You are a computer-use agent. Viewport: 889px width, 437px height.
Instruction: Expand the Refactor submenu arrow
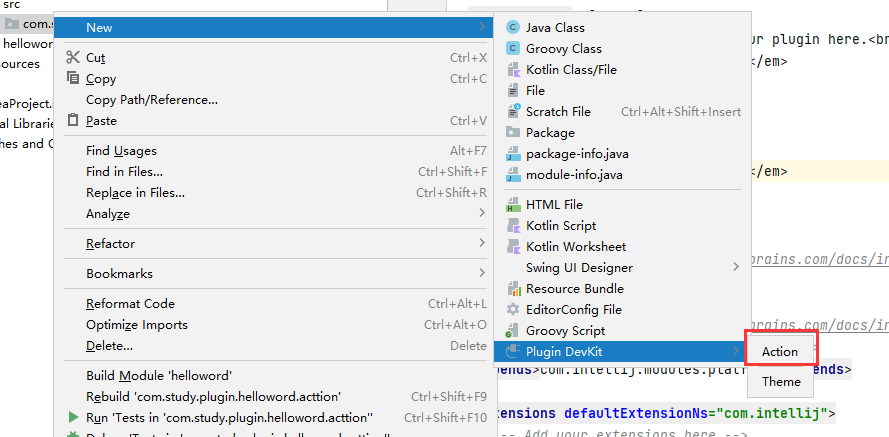pyautogui.click(x=482, y=243)
